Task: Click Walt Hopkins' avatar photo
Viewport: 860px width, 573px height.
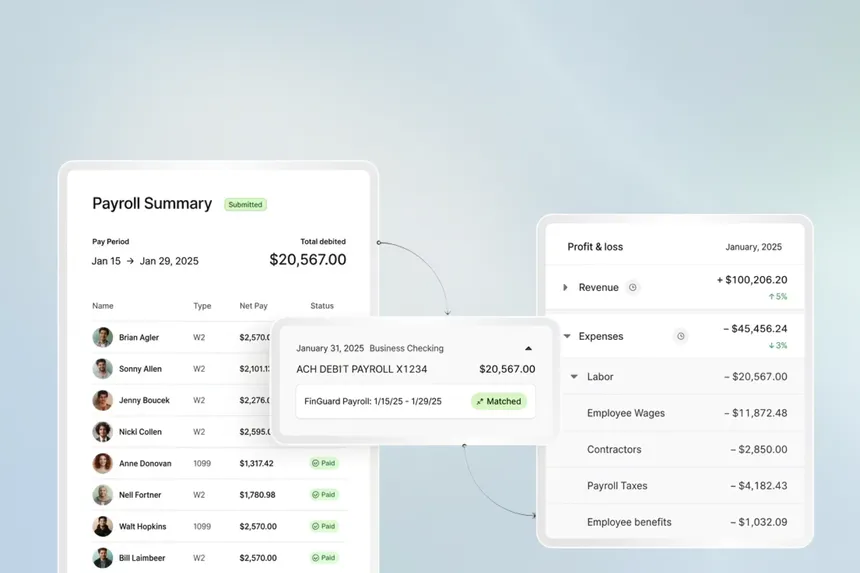Action: click(103, 526)
